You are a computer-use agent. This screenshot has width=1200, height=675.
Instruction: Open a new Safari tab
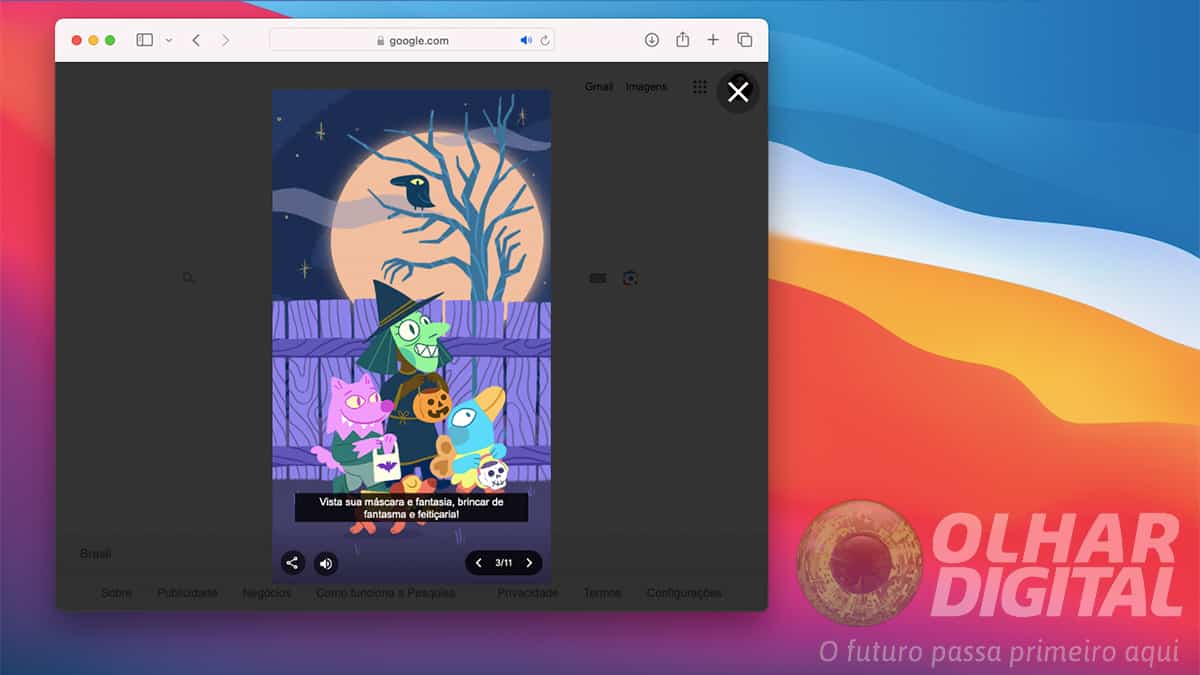(x=713, y=40)
